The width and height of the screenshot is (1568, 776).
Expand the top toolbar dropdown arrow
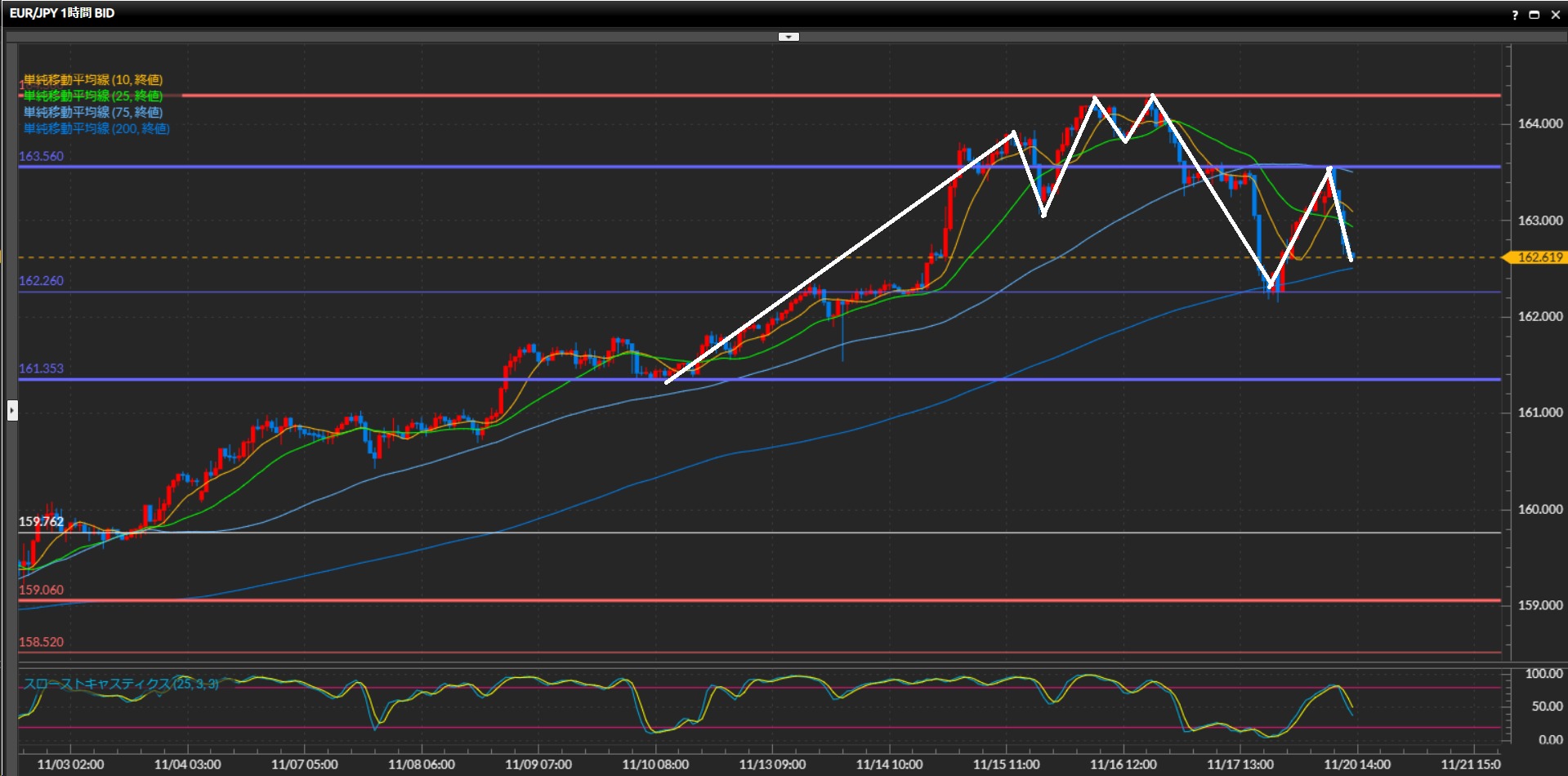coord(788,37)
